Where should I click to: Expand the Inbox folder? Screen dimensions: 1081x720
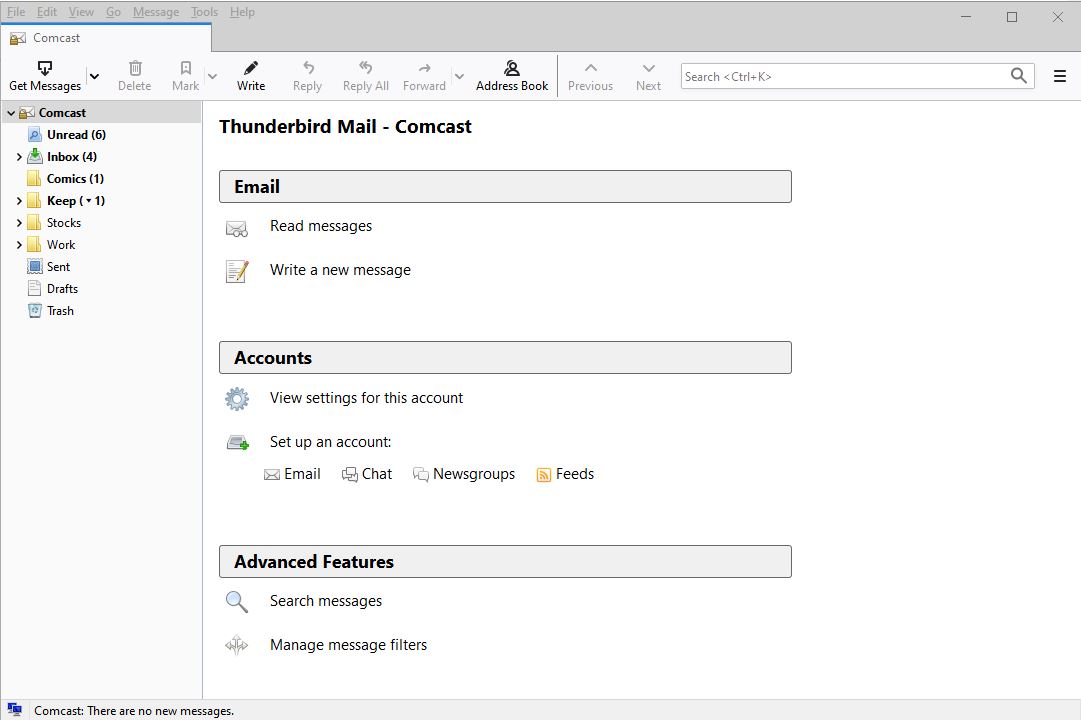click(x=19, y=157)
